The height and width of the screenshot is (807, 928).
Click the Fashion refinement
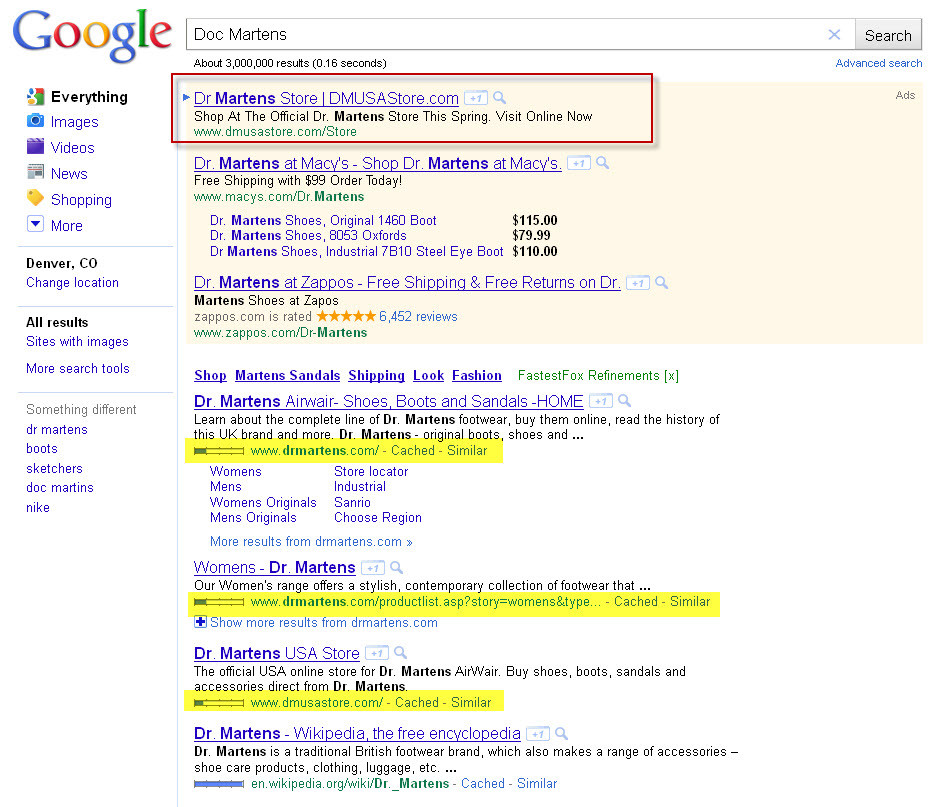tap(476, 376)
